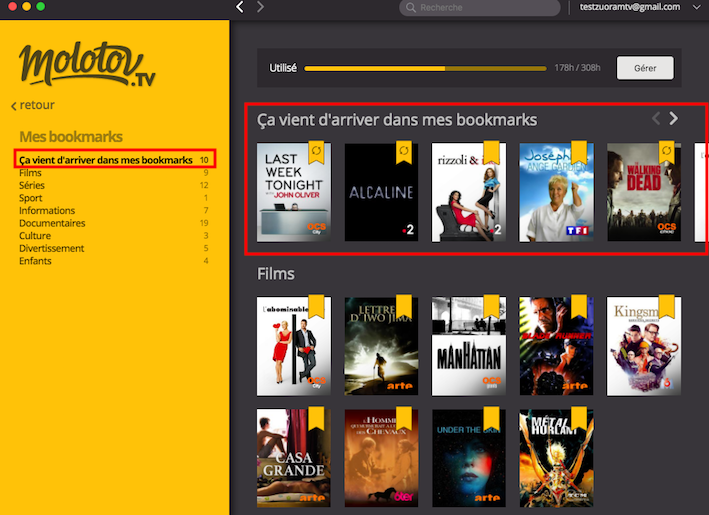Toggle bookmark ribbon on Under the Skin

[492, 418]
